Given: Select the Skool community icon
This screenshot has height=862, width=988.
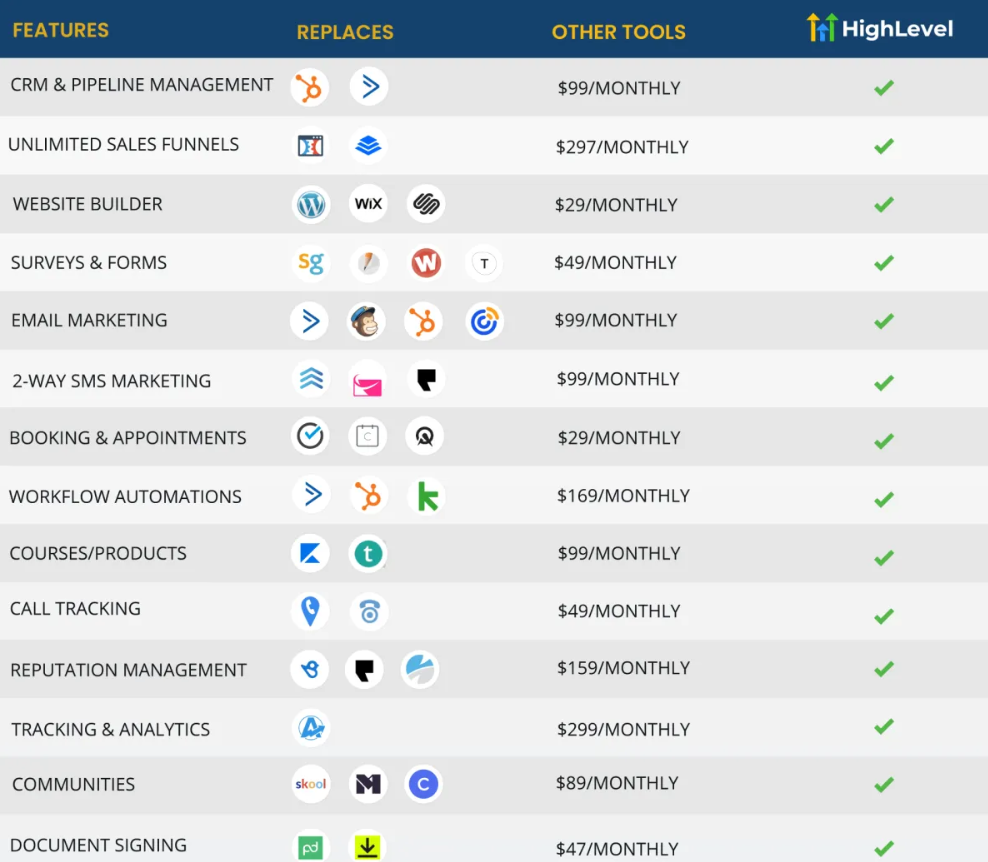Looking at the screenshot, I should 310,784.
